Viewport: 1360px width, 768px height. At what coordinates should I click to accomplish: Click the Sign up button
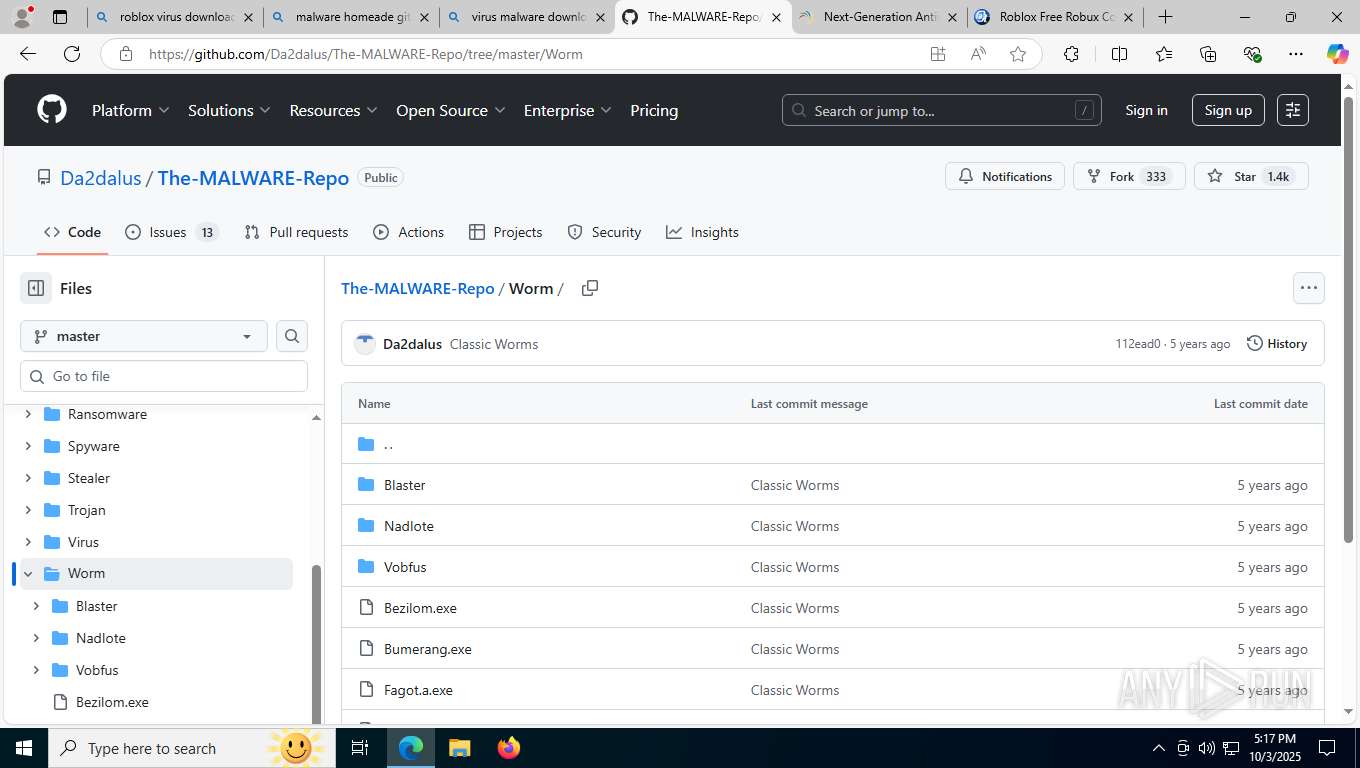pyautogui.click(x=1228, y=110)
